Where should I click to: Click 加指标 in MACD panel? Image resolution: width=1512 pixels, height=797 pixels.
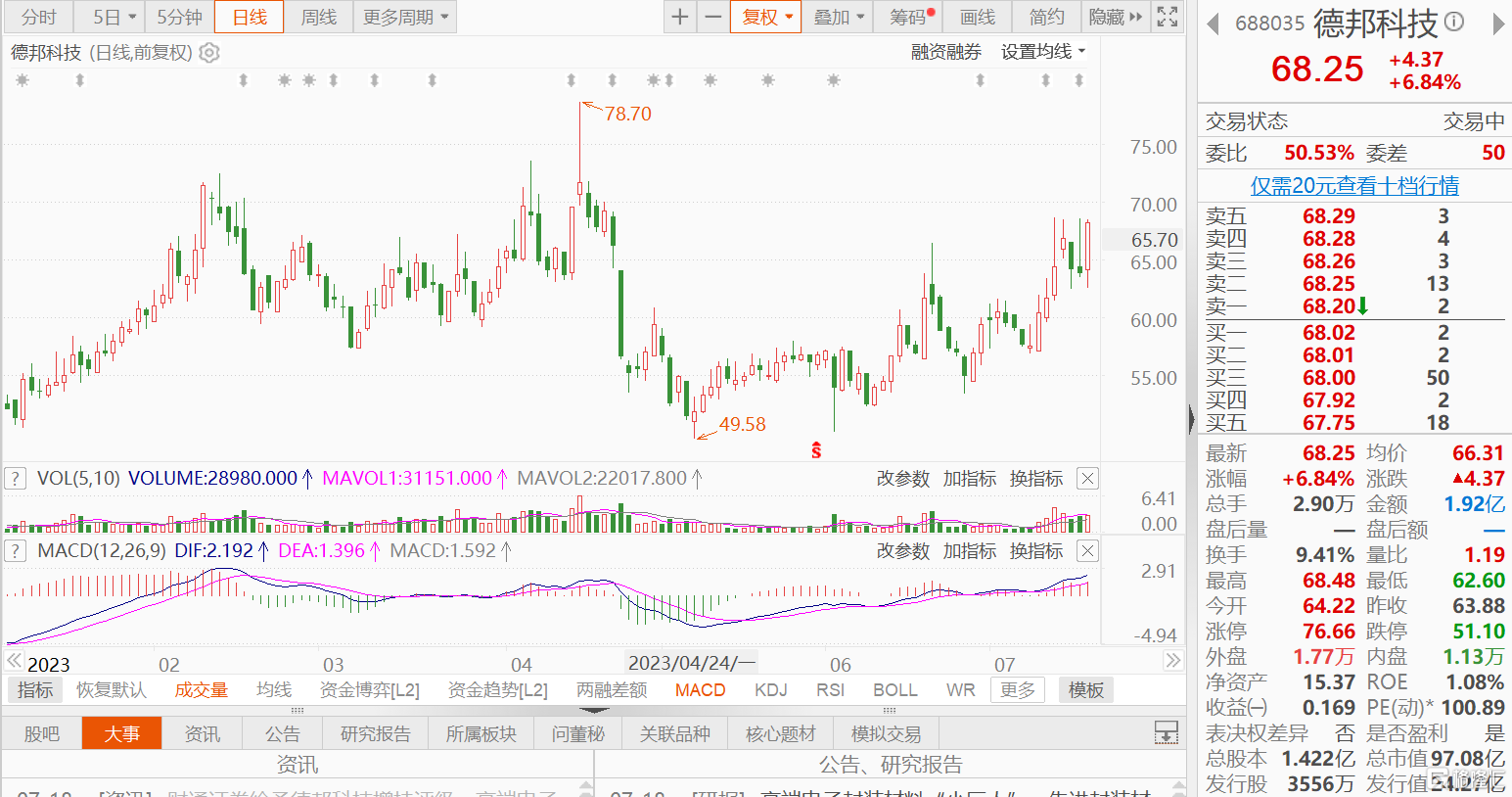coord(969,551)
